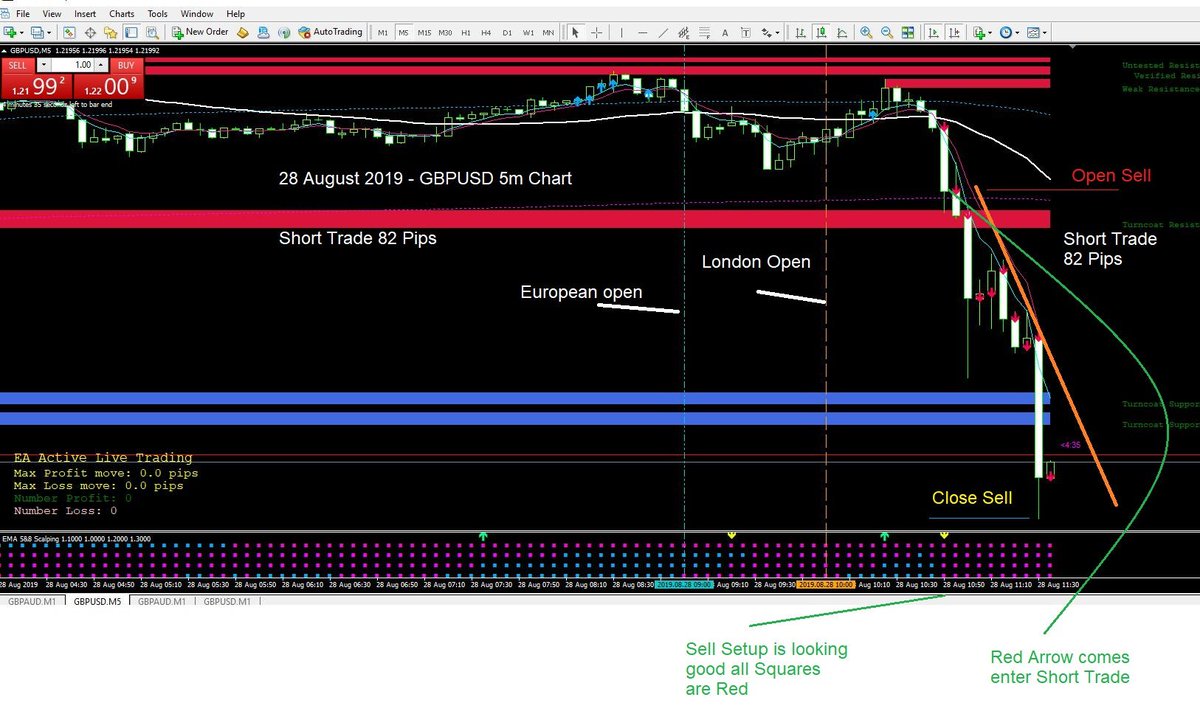Select the MN timeframe button
This screenshot has height=714, width=1200.
click(548, 32)
